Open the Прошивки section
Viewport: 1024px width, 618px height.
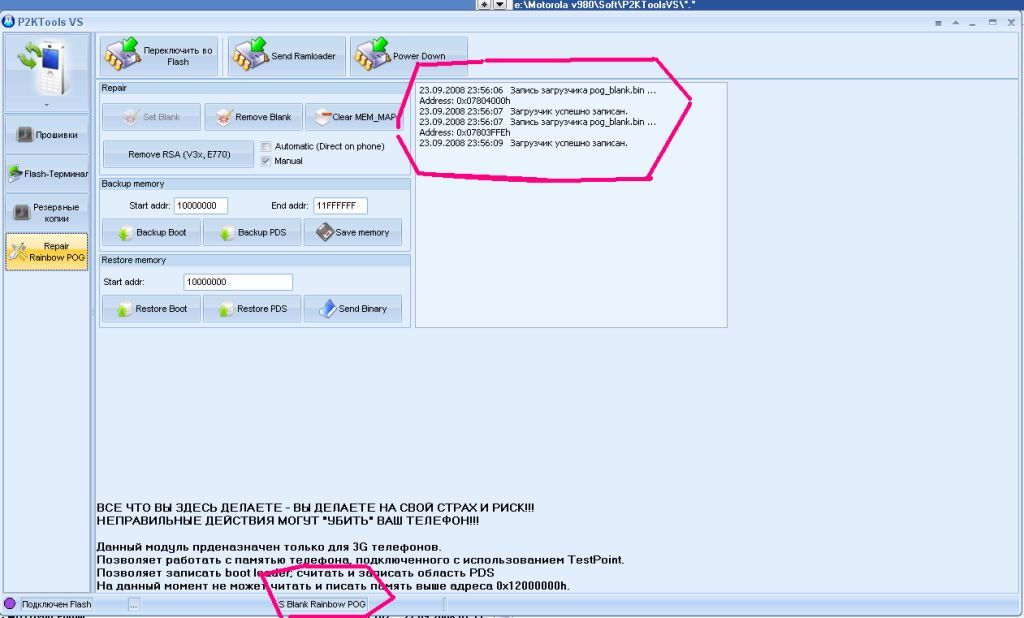coord(47,135)
